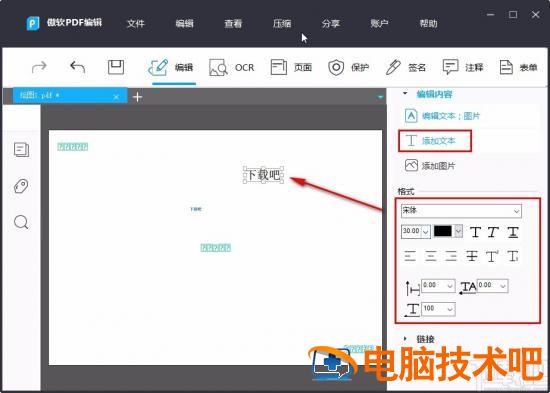
Task: Open the OCR tool
Action: pyautogui.click(x=232, y=67)
